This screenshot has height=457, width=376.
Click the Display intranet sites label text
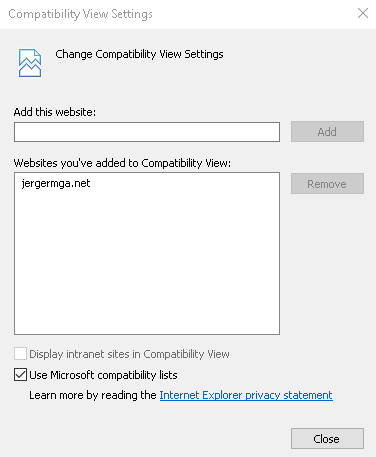pyautogui.click(x=129, y=354)
